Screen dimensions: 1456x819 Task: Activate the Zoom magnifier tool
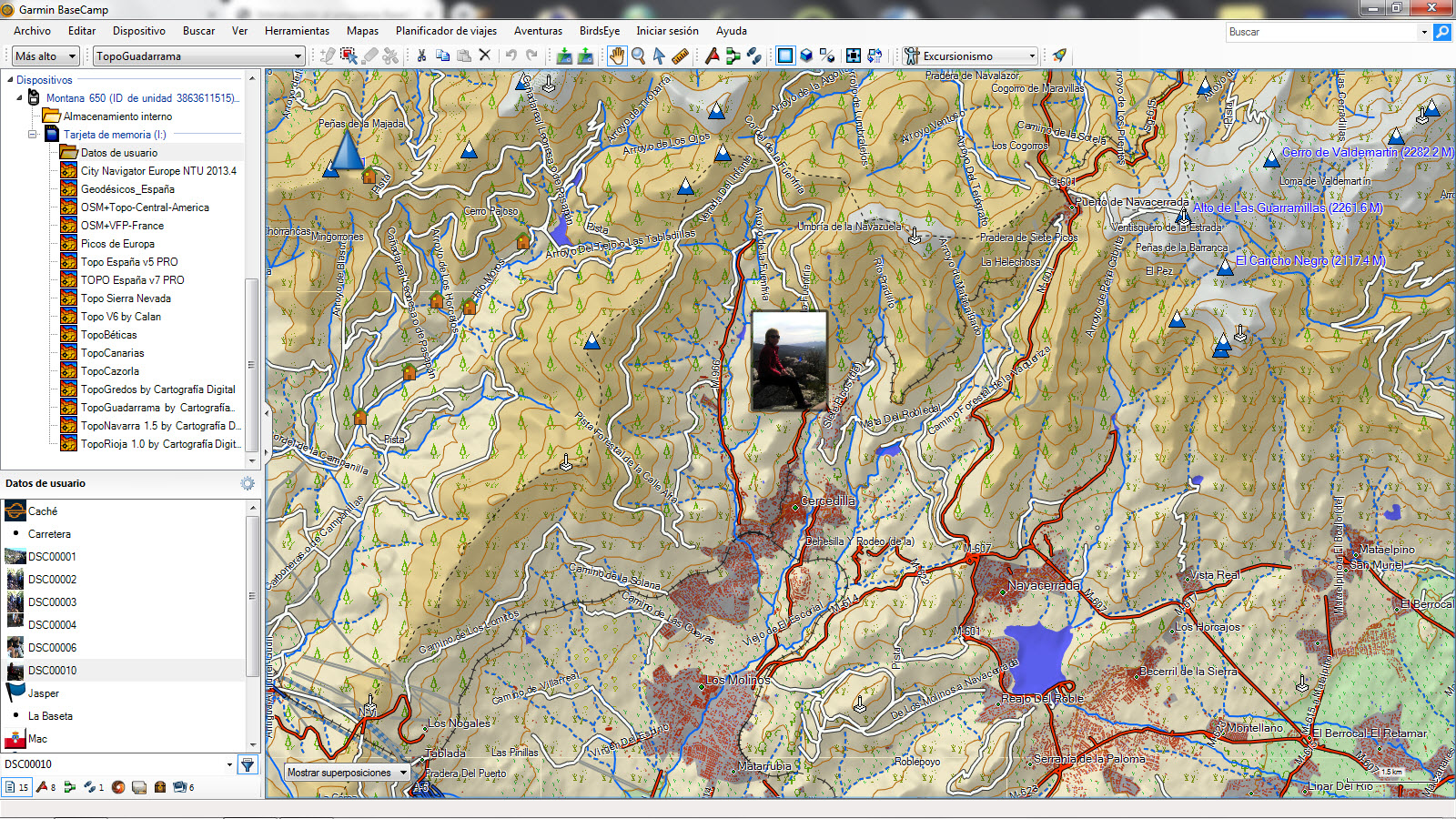point(638,56)
